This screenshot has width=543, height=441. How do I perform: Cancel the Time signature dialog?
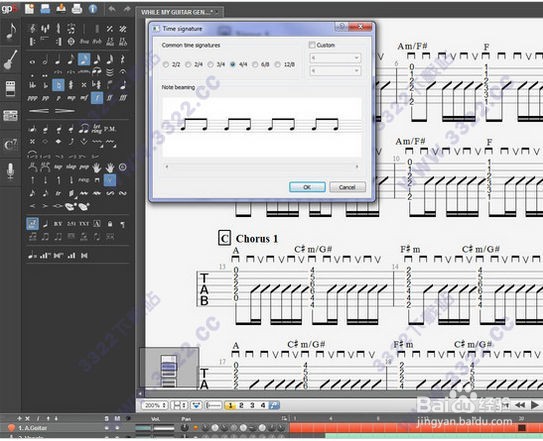(347, 187)
